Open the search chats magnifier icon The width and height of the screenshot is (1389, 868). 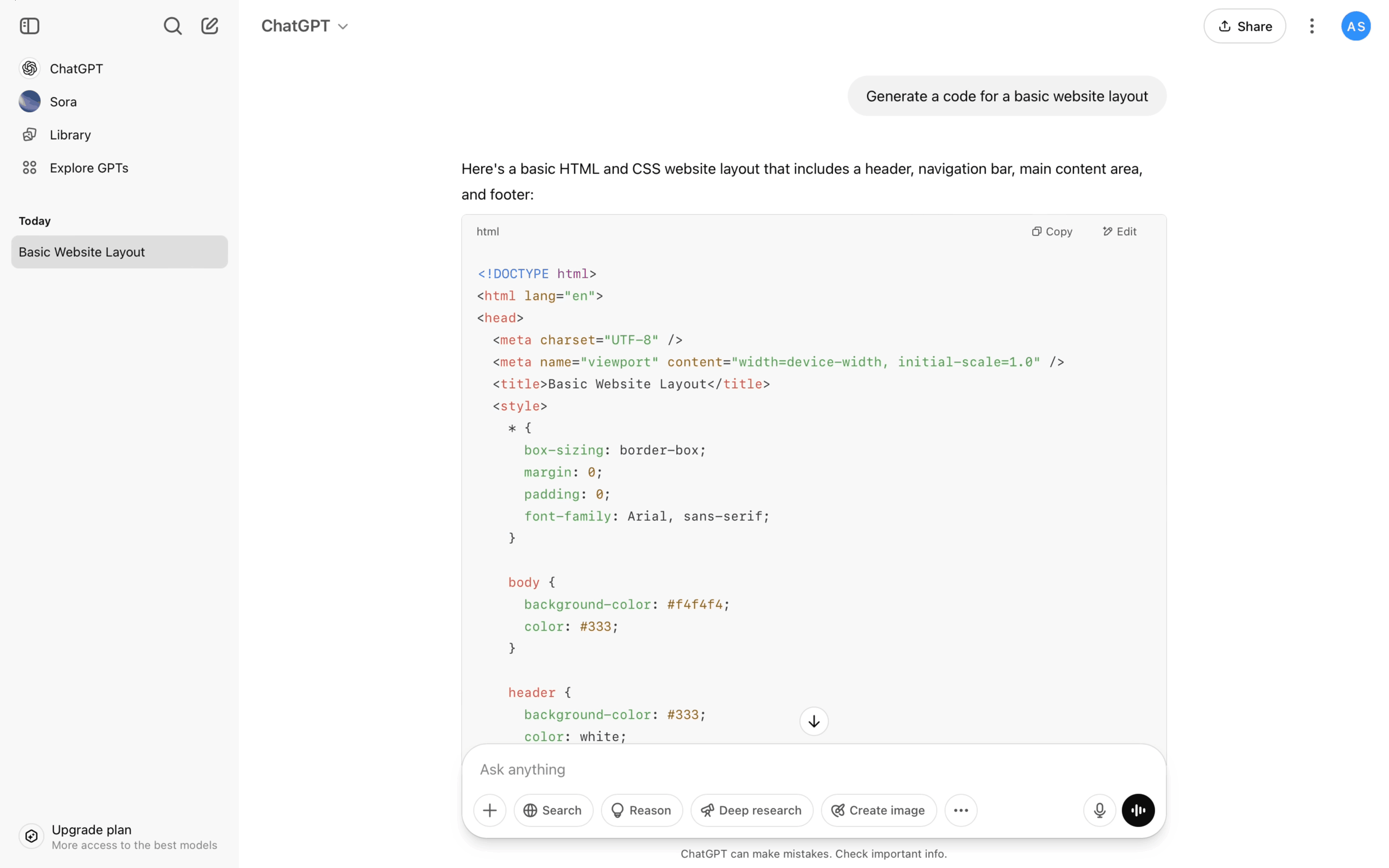tap(172, 26)
